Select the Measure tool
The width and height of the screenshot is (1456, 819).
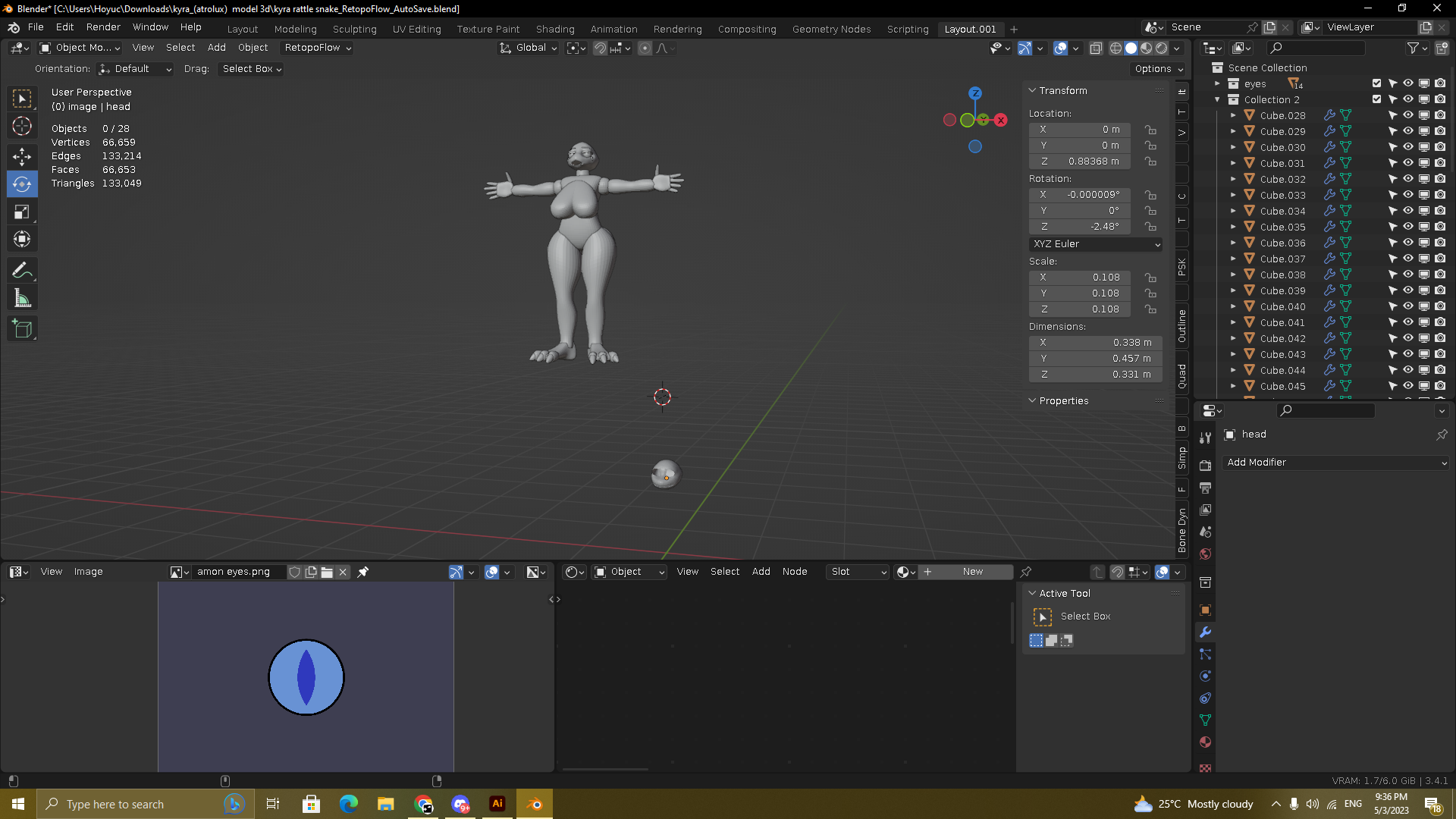(x=22, y=298)
